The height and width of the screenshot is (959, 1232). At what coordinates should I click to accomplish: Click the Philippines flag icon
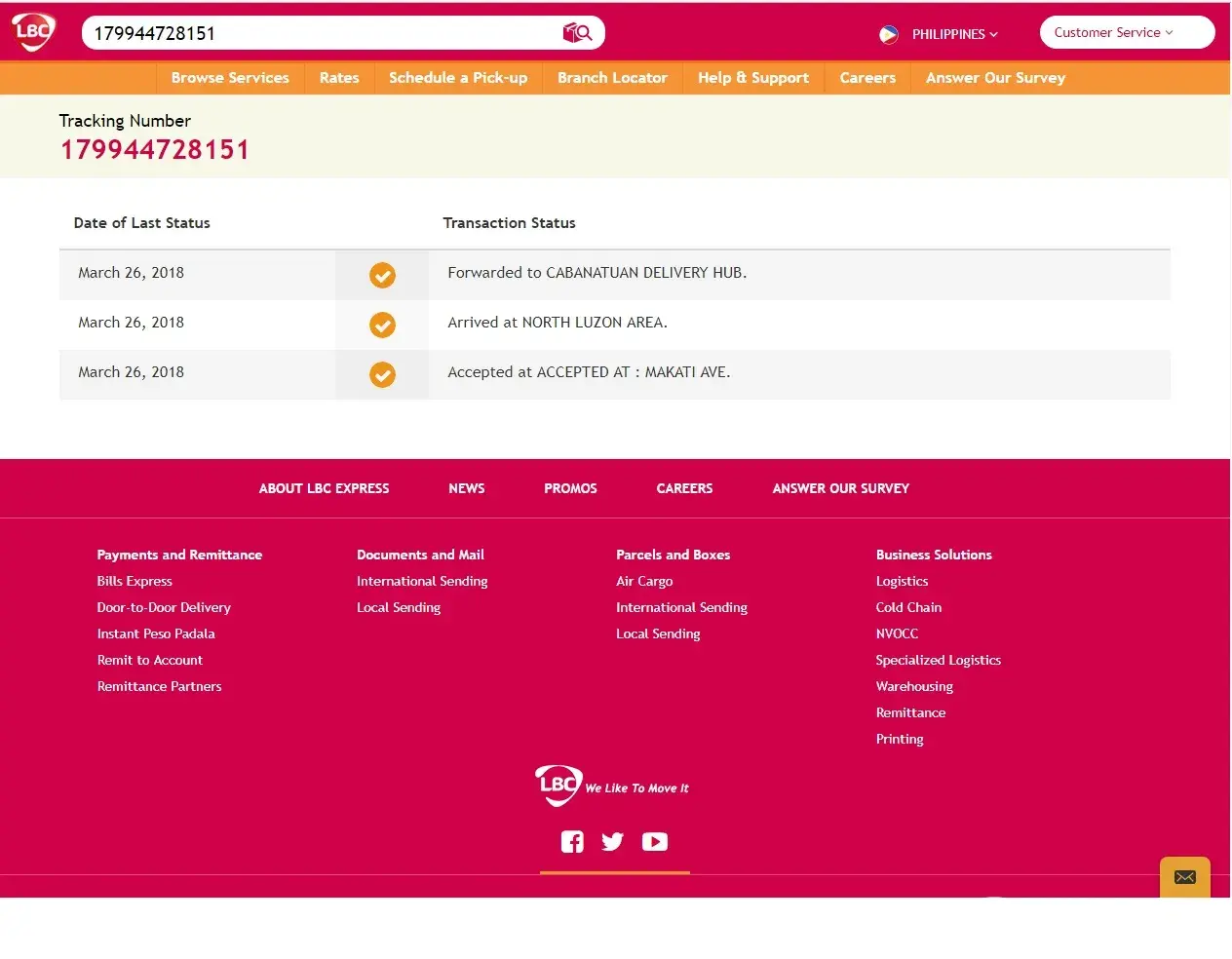tap(888, 34)
